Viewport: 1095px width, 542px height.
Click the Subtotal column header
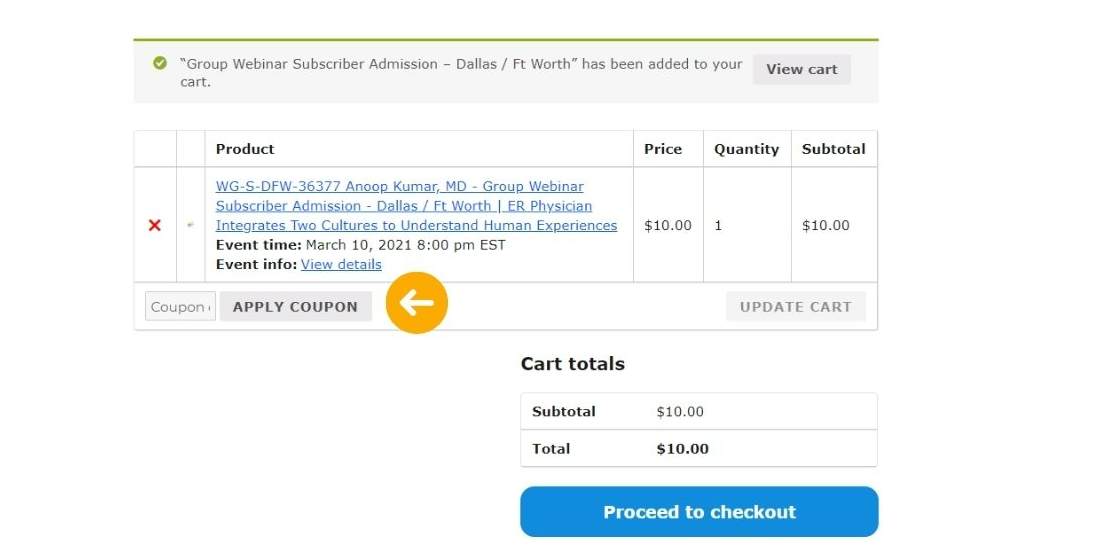(x=834, y=149)
